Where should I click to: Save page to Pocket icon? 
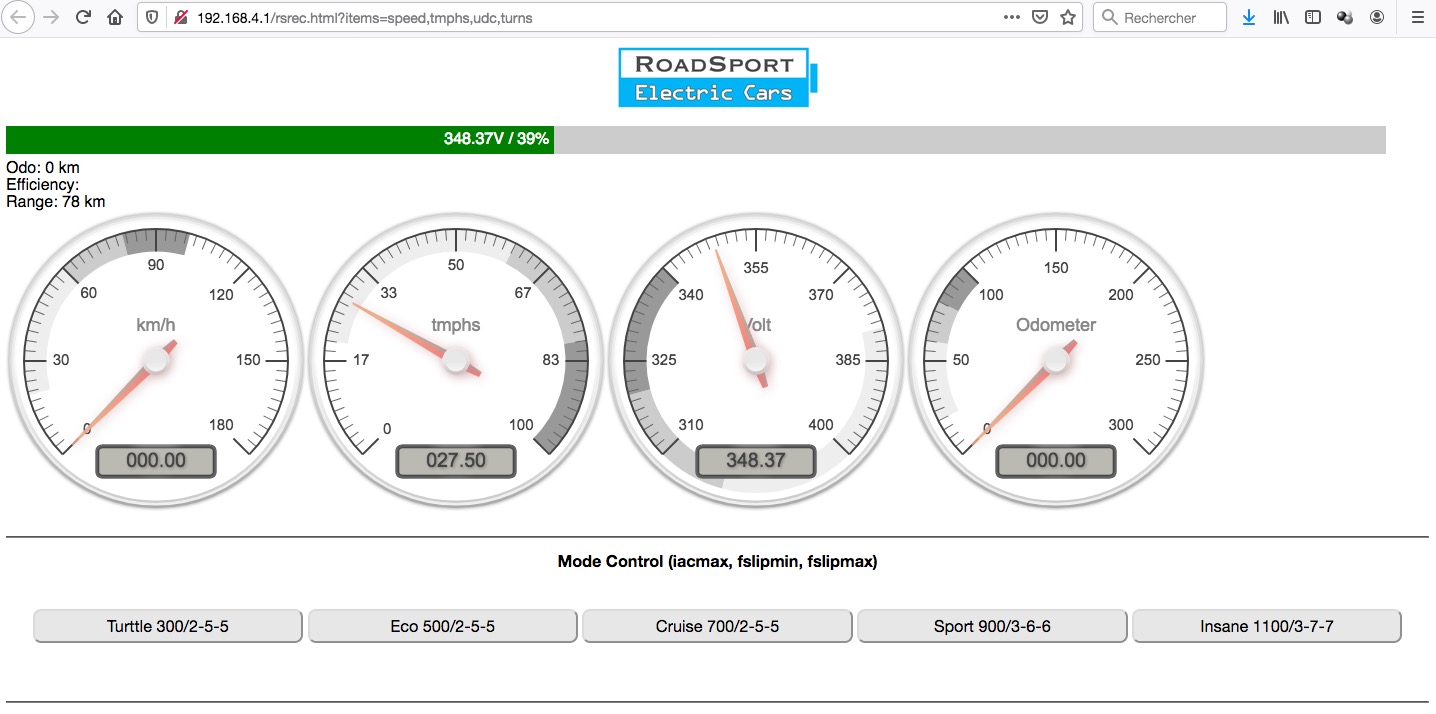[1040, 17]
